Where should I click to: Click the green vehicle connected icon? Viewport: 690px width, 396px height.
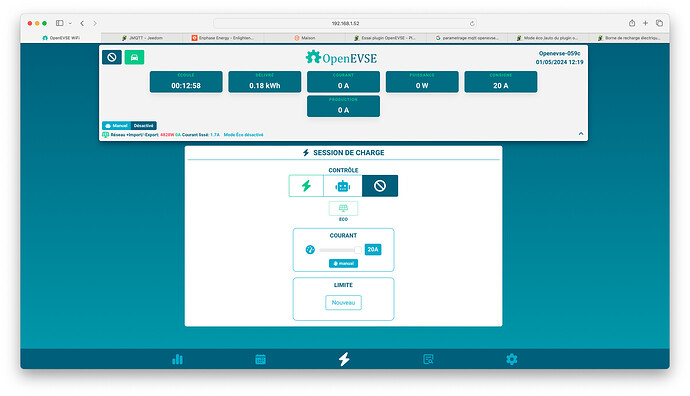[x=134, y=57]
